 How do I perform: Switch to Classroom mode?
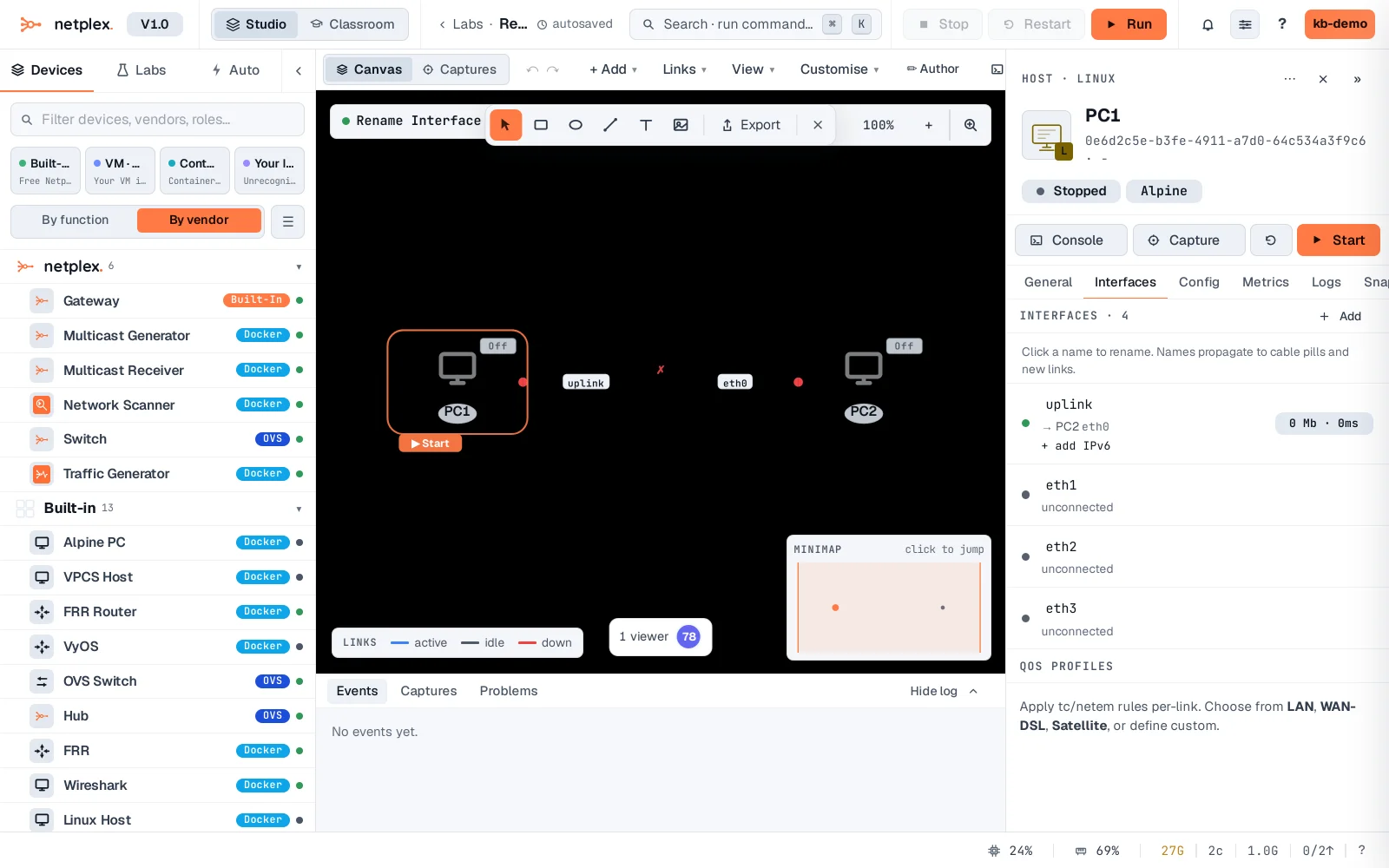pyautogui.click(x=352, y=24)
